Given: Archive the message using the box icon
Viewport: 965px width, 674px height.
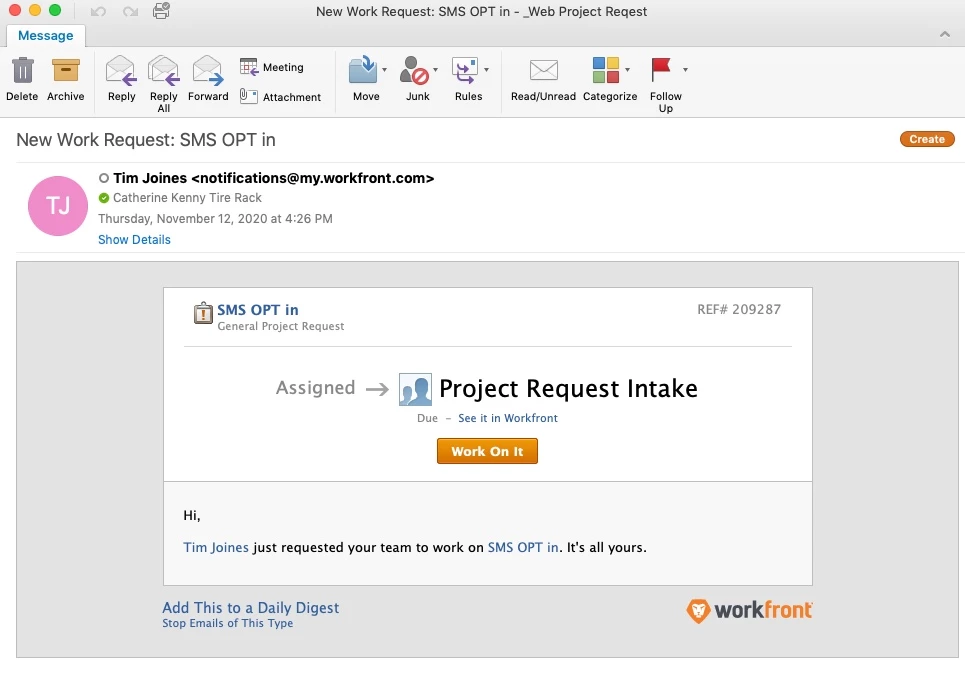Looking at the screenshot, I should coord(65,70).
